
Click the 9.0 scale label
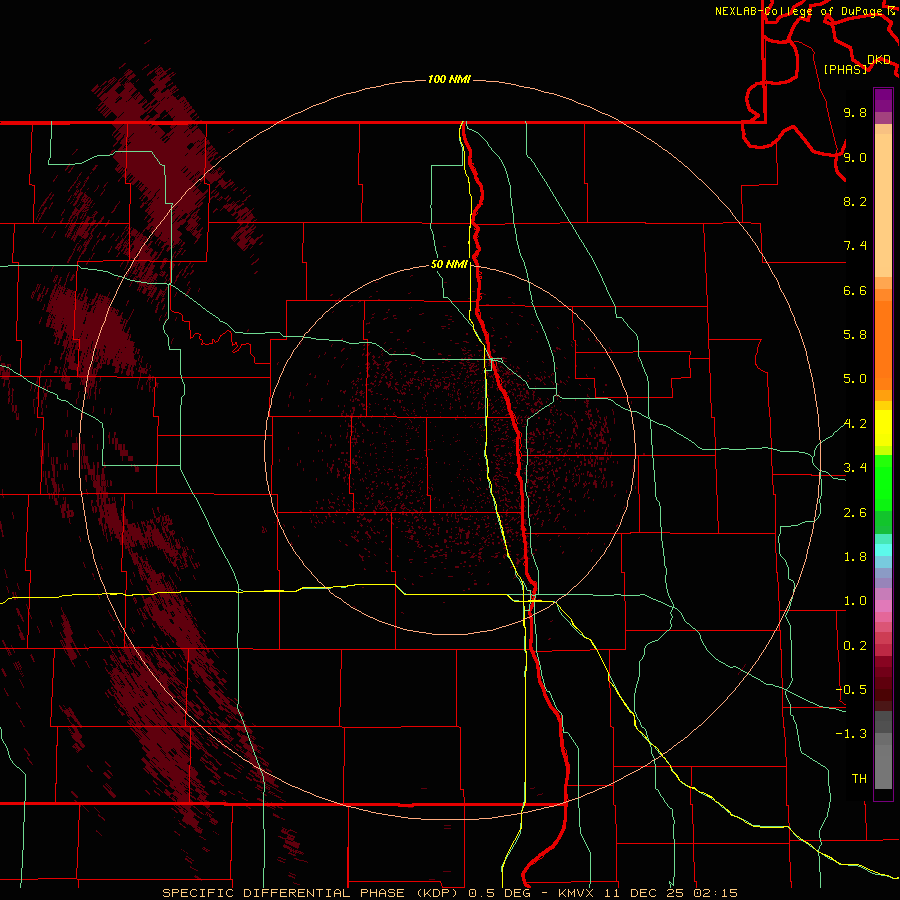point(855,157)
